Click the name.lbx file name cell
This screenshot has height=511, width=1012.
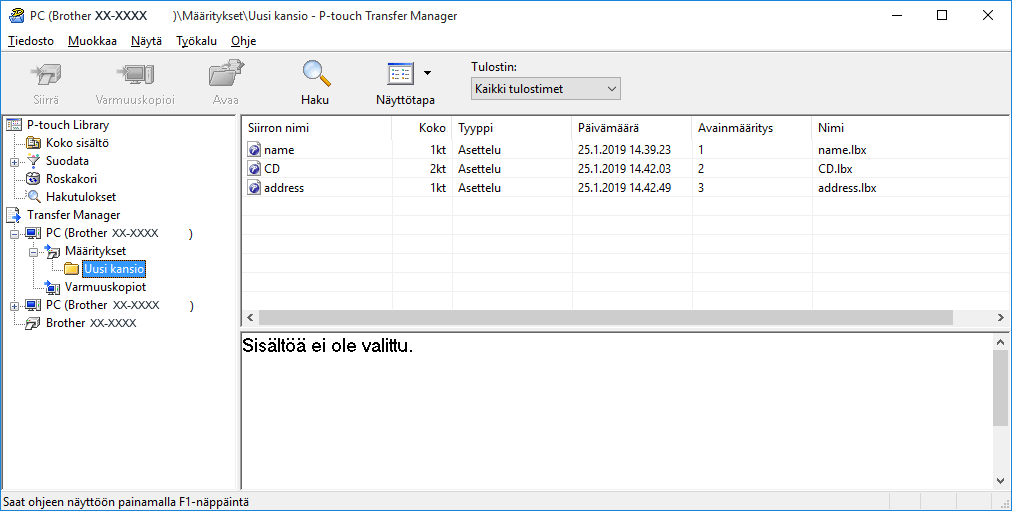[x=842, y=150]
